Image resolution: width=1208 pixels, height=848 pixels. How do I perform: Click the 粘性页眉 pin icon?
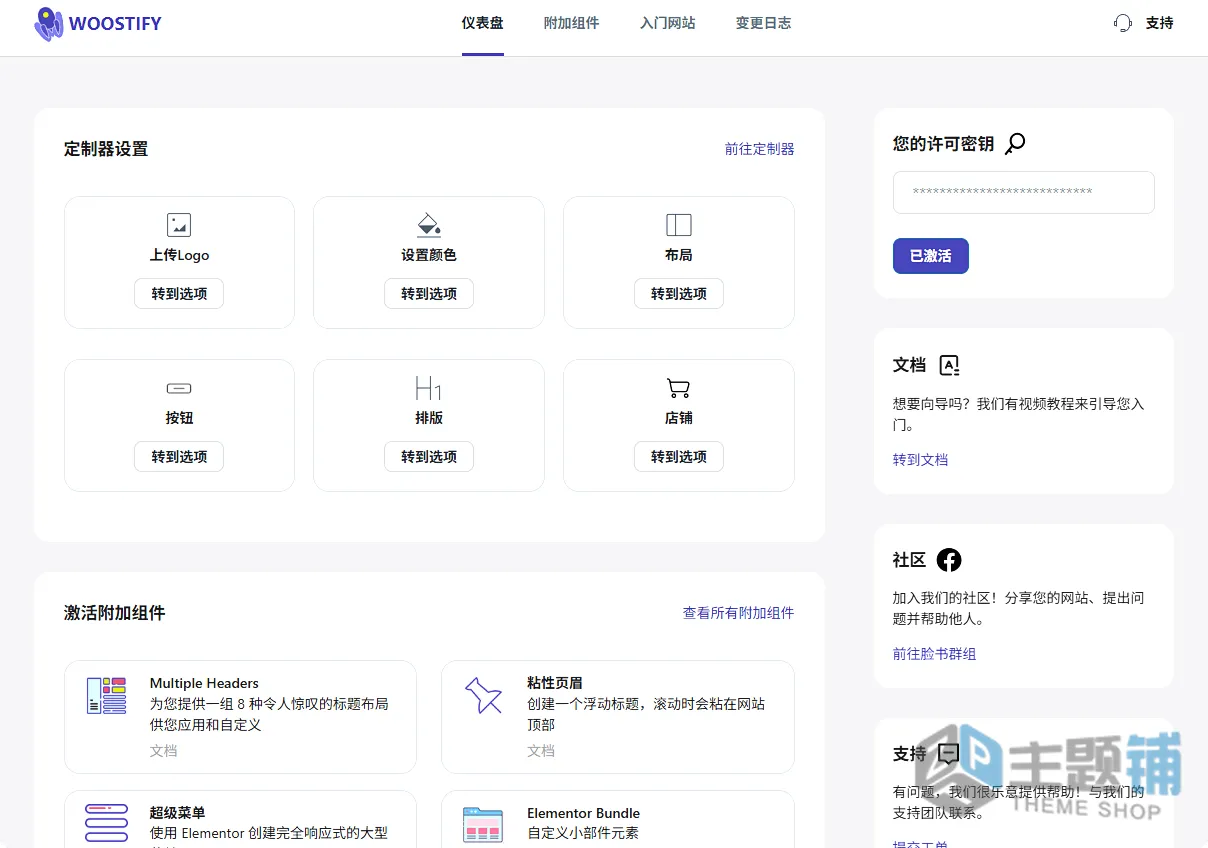tap(484, 695)
